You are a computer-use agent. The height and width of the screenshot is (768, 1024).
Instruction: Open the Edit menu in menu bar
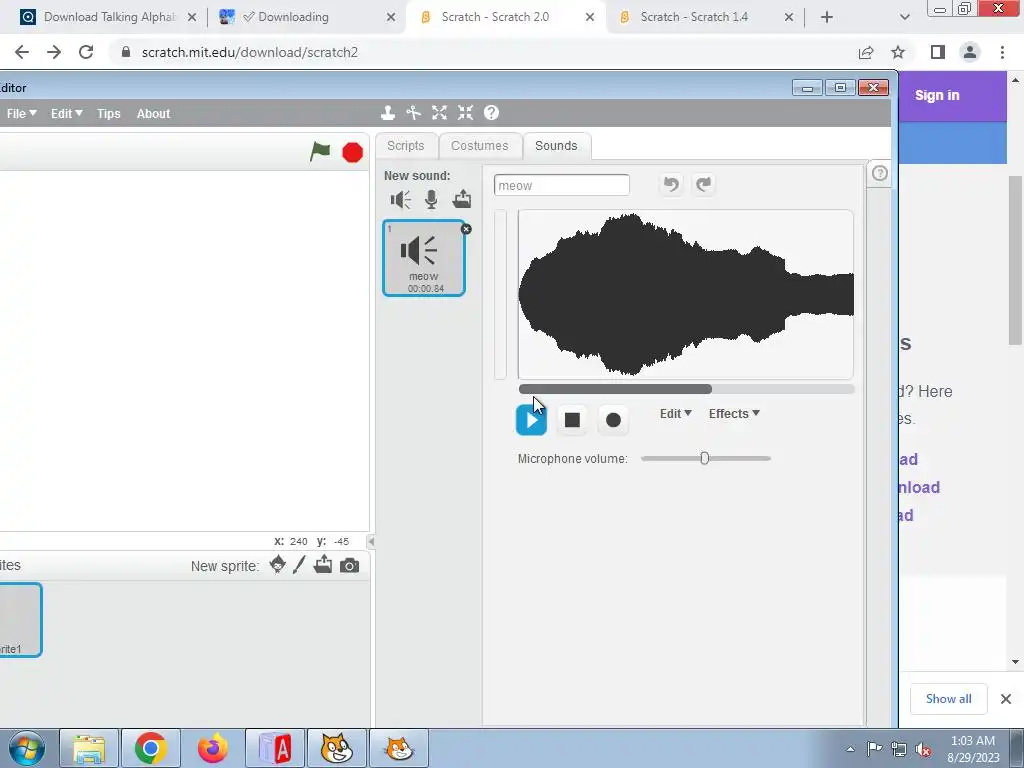point(67,114)
